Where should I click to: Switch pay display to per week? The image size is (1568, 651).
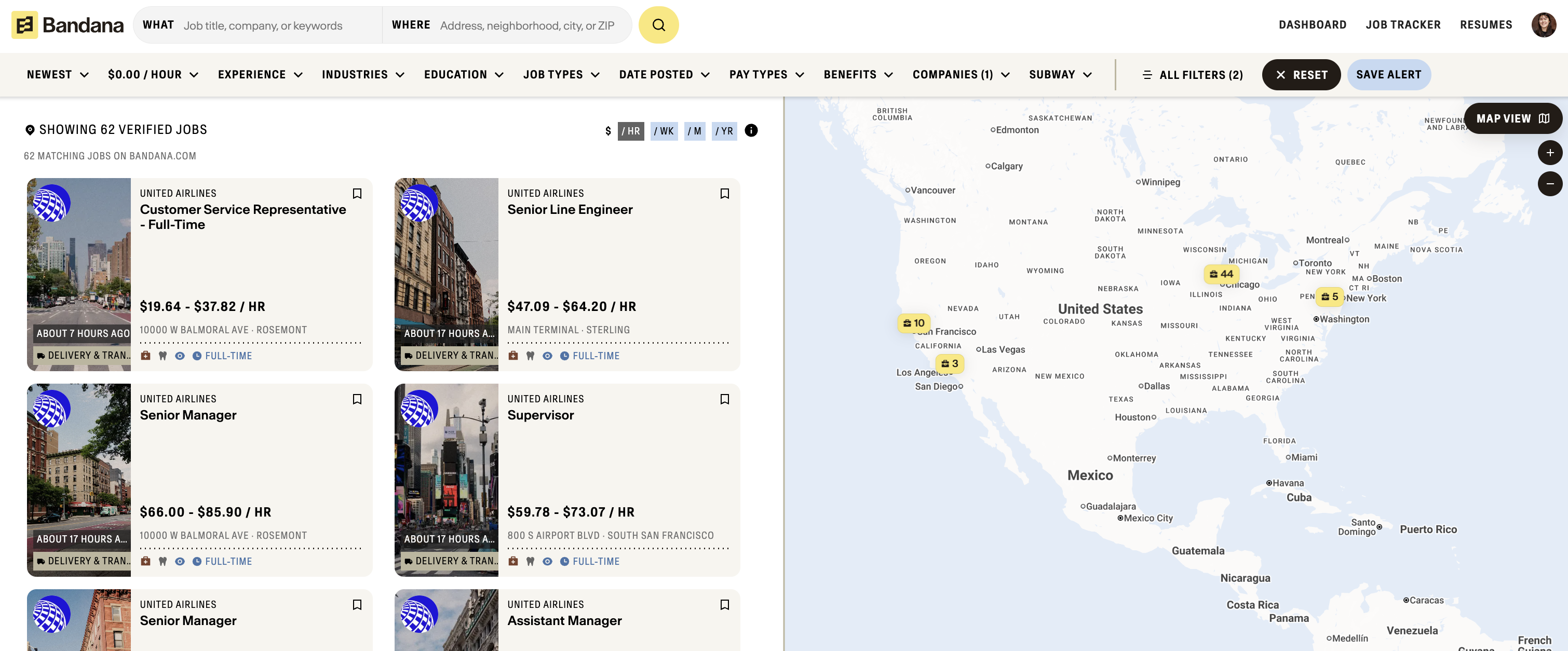(x=664, y=131)
